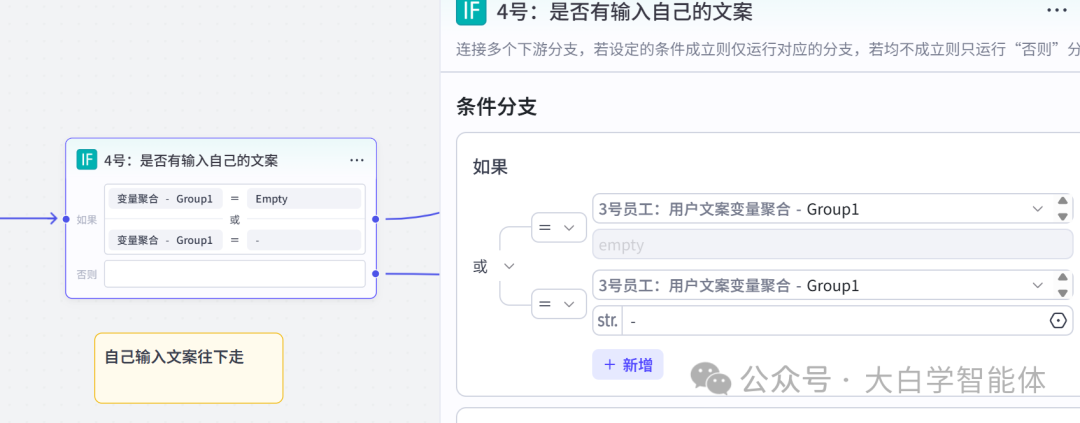Click the 如果 label in the panel
The width and height of the screenshot is (1080, 423).
[490, 166]
